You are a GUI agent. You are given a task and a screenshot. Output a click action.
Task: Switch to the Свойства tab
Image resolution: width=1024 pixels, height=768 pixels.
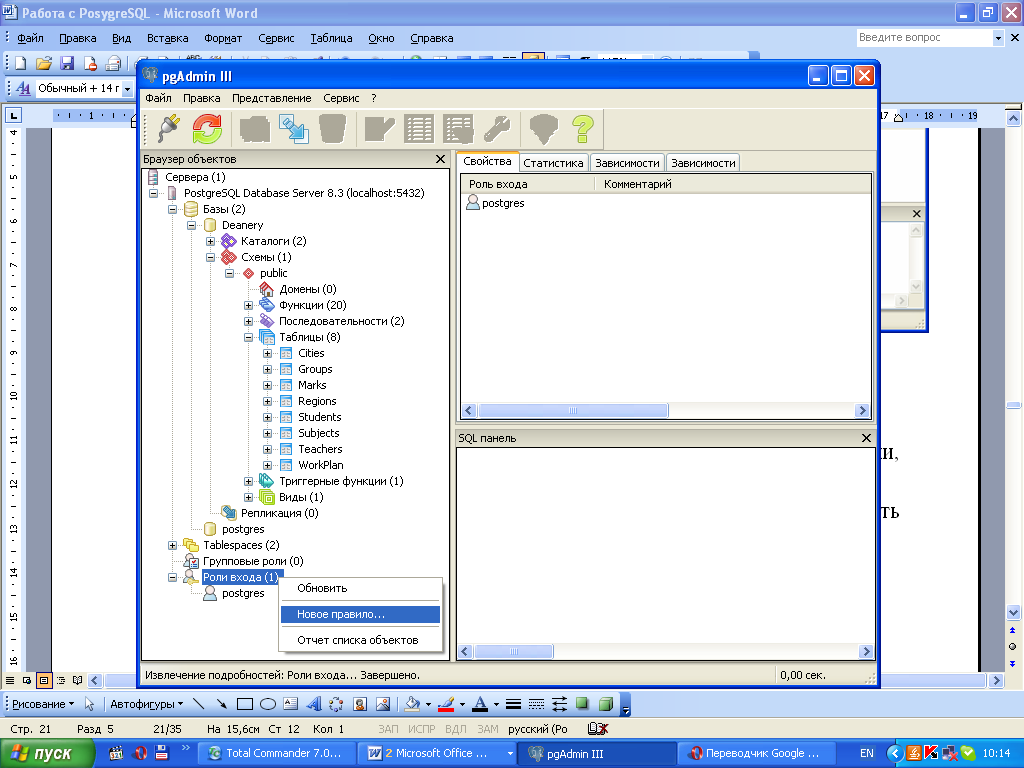point(487,161)
